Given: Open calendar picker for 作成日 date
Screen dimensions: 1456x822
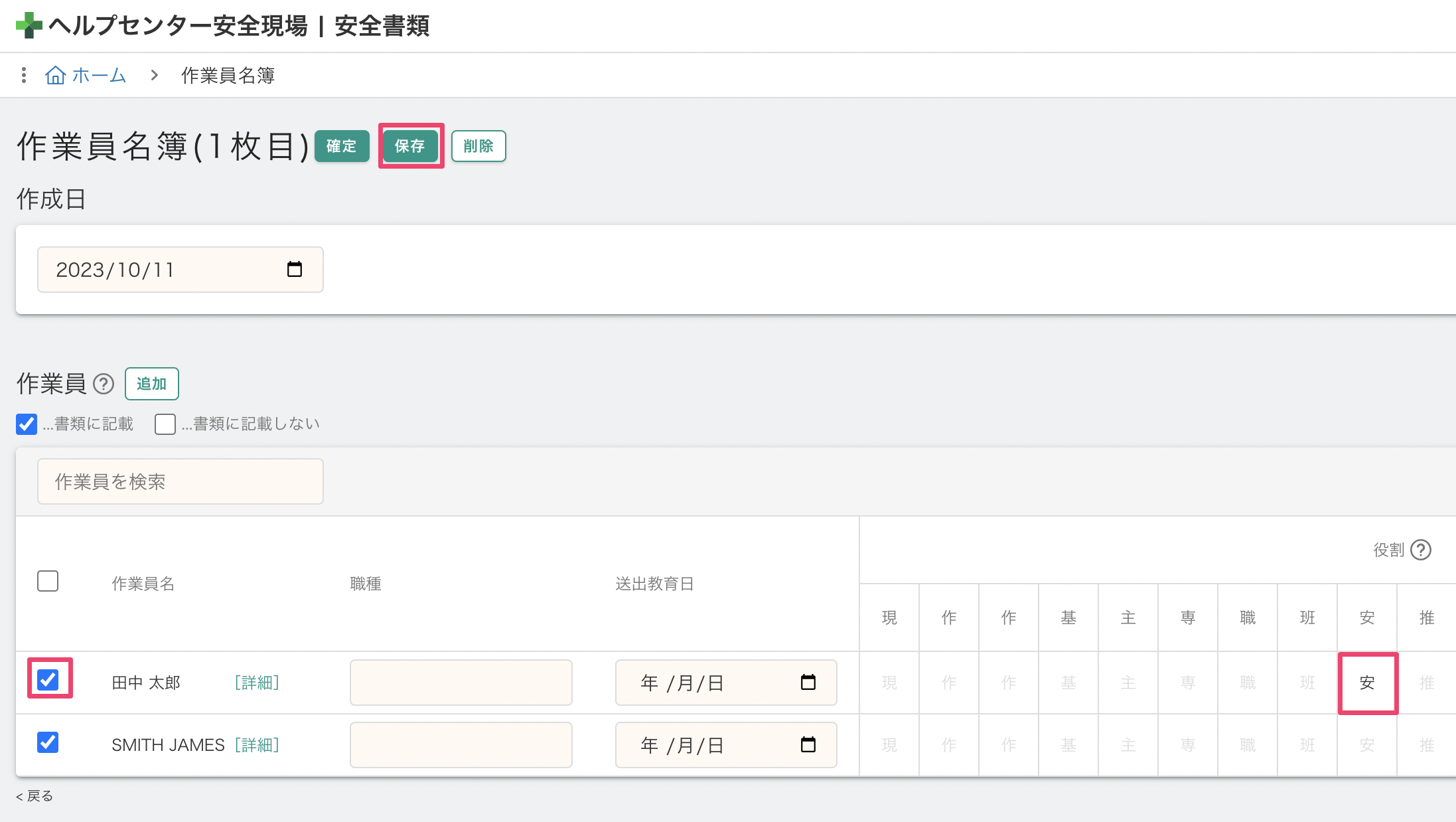Looking at the screenshot, I should click(x=294, y=270).
